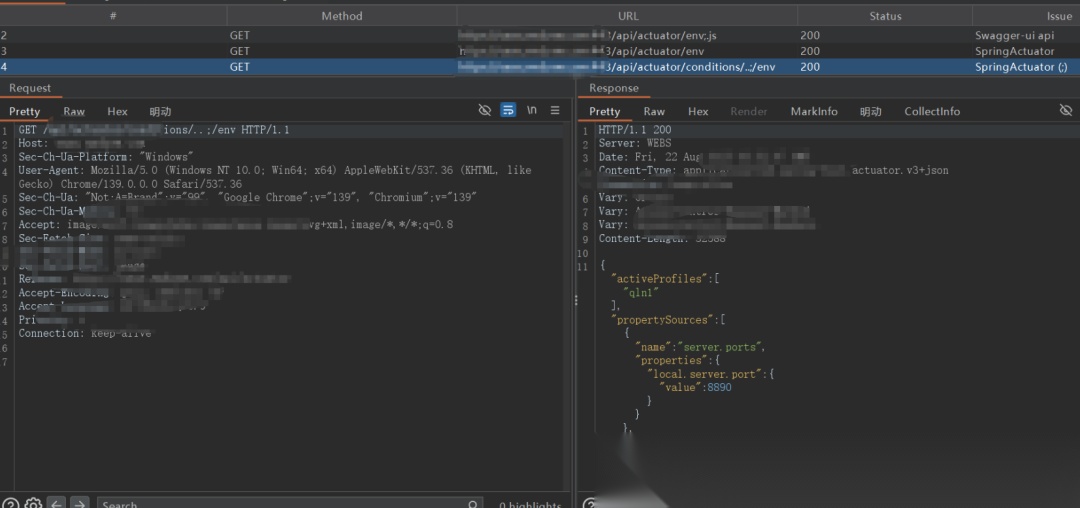Switch Response view to Pretty tab
Screen dimensions: 1080x508
[x=605, y=112]
